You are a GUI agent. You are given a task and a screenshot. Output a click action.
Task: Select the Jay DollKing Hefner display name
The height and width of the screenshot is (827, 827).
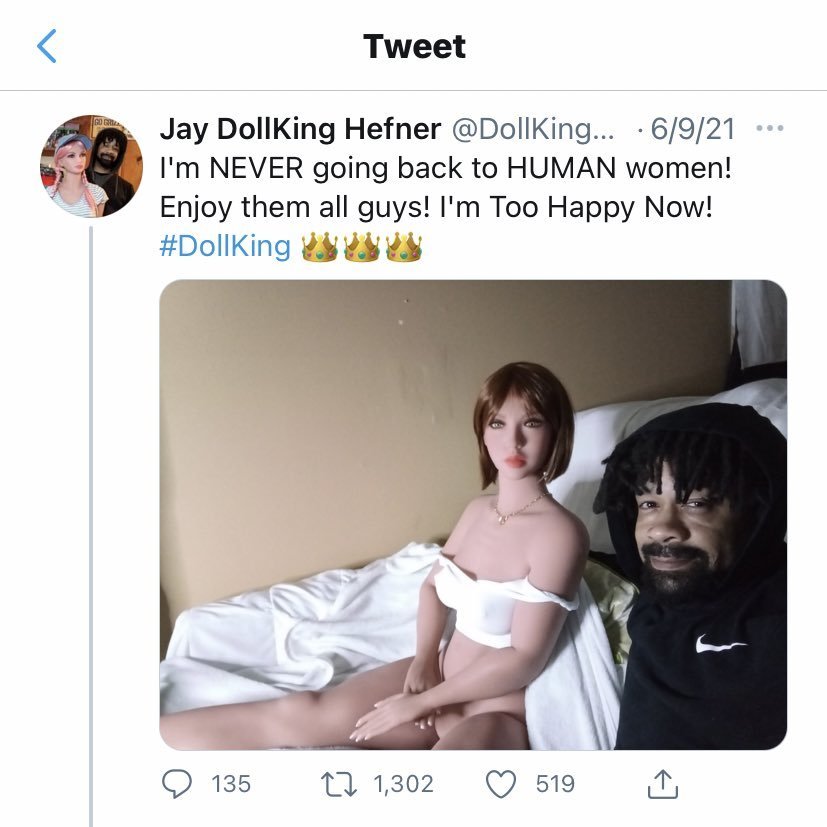tap(300, 129)
